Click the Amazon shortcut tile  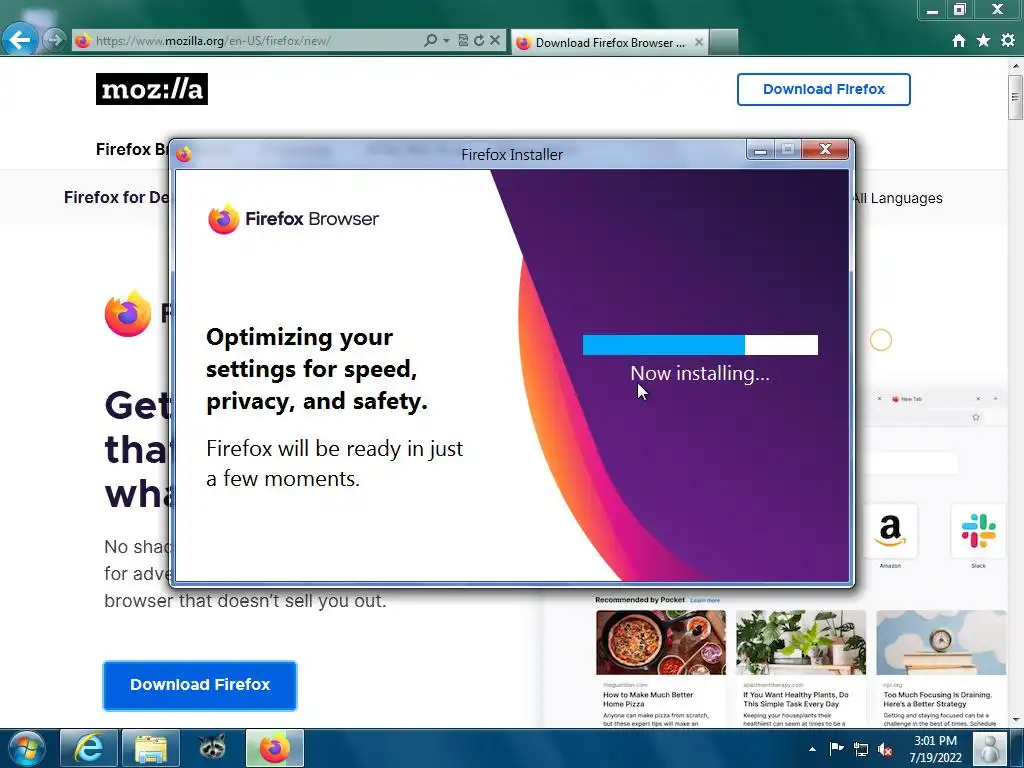pyautogui.click(x=890, y=532)
